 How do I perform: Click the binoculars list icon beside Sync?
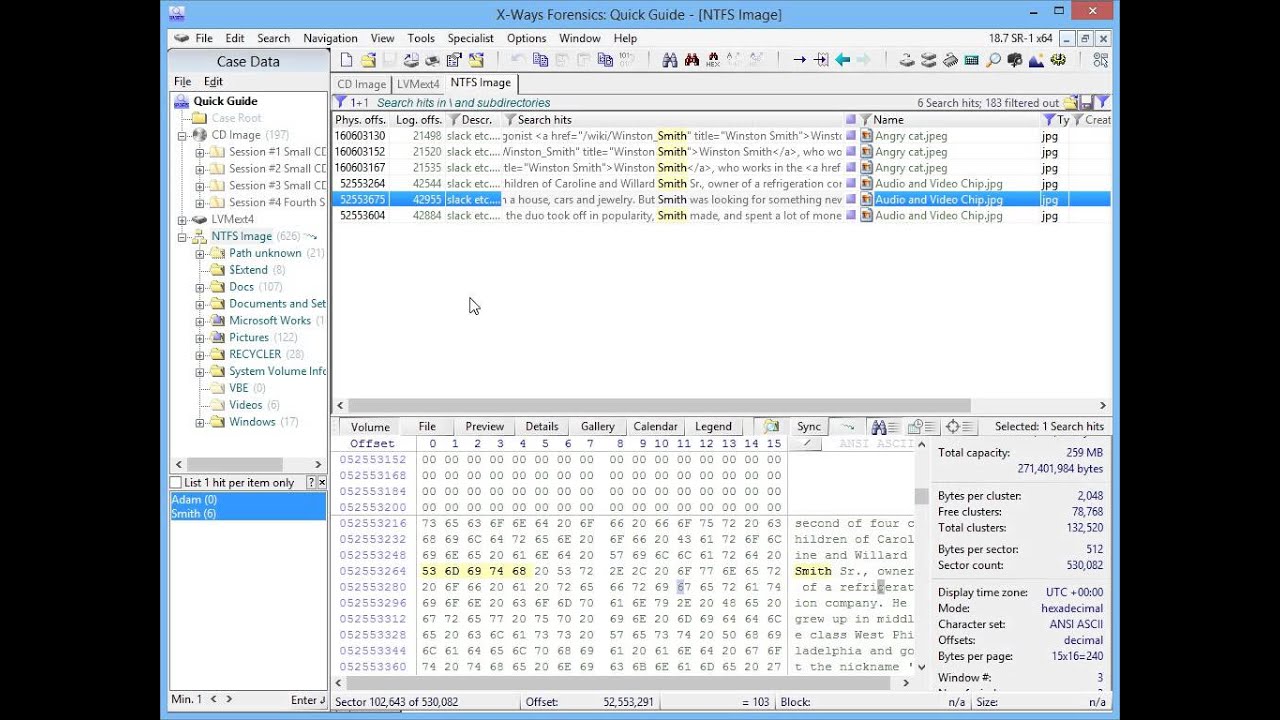click(x=887, y=426)
